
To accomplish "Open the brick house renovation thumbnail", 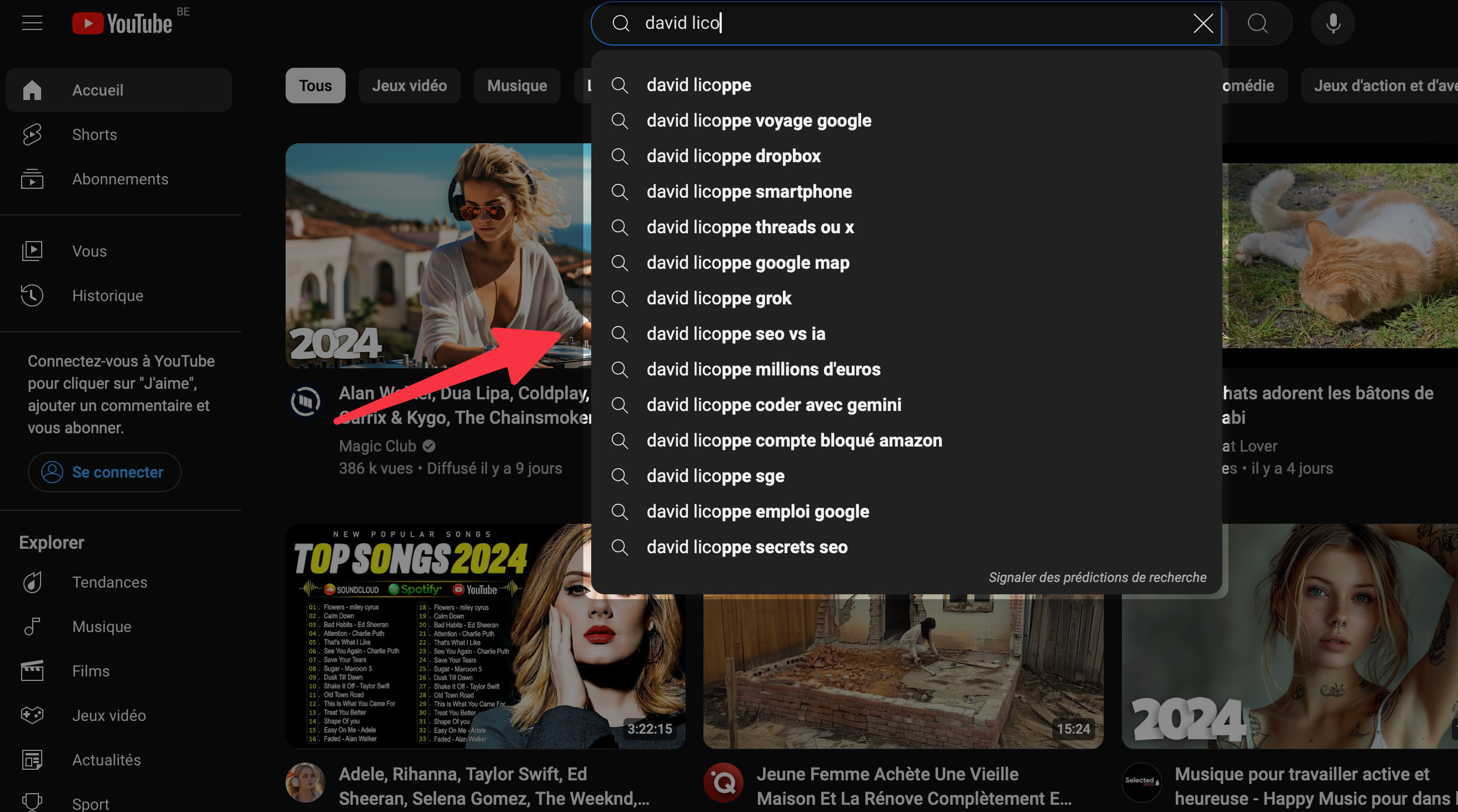I will click(x=903, y=671).
